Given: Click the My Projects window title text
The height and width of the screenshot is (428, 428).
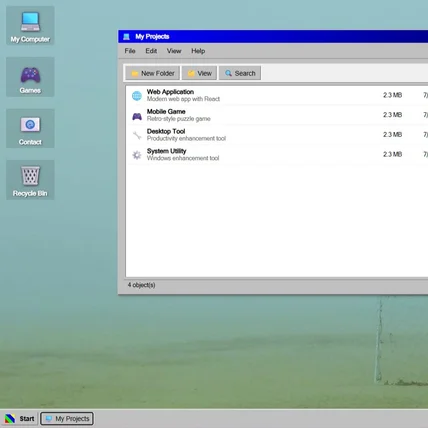Looking at the screenshot, I should pyautogui.click(x=152, y=37).
